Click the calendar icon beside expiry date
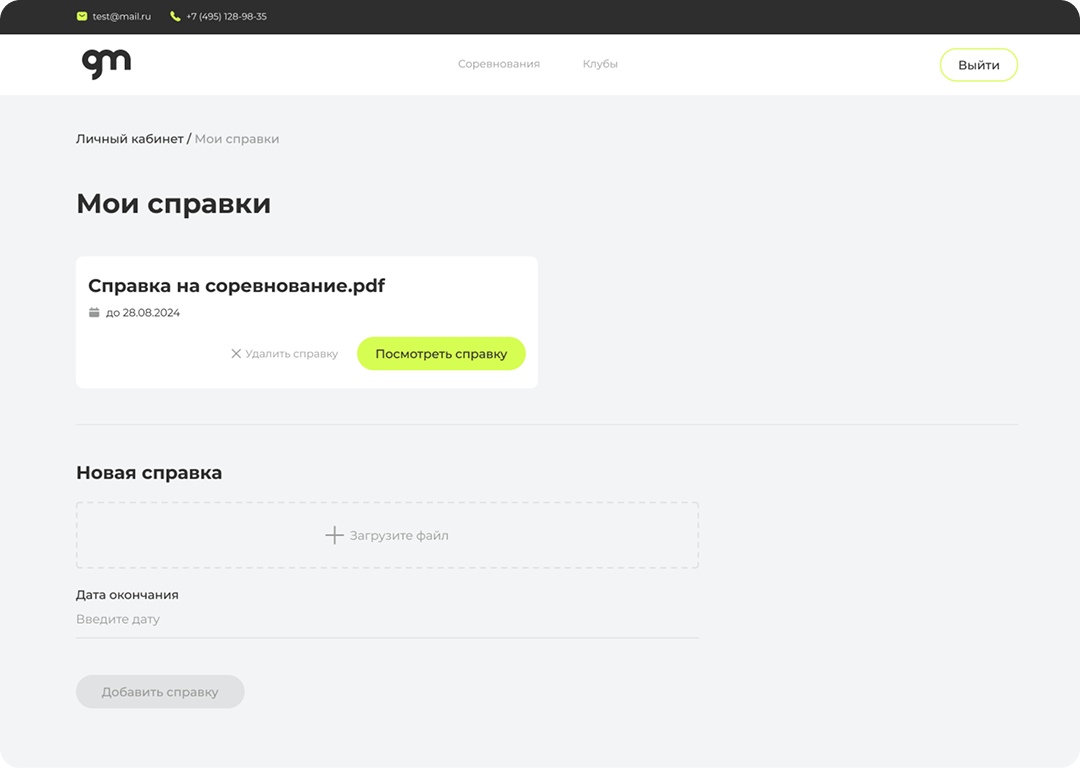The width and height of the screenshot is (1080, 768). (x=94, y=313)
